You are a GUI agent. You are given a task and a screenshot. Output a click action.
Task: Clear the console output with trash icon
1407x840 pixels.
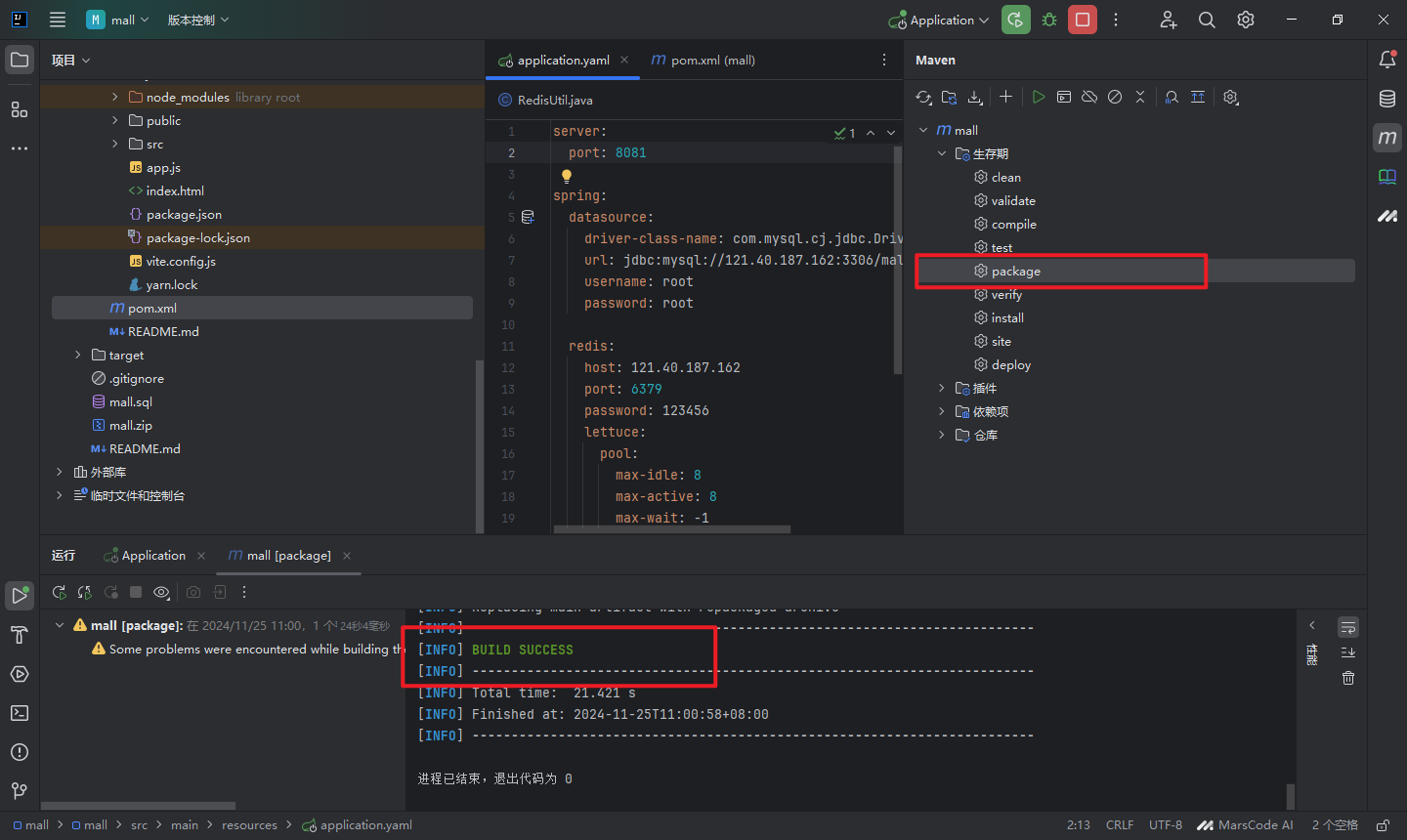(1348, 678)
